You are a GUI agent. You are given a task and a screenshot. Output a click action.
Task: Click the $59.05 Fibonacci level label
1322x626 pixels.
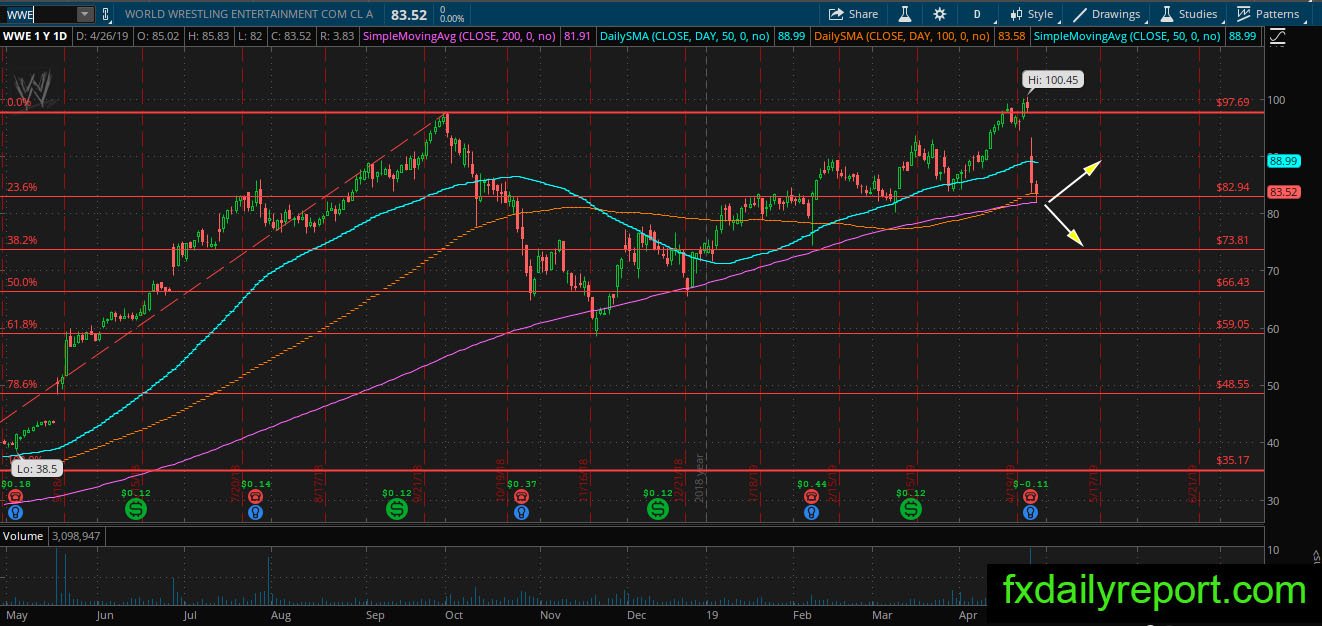click(1232, 324)
